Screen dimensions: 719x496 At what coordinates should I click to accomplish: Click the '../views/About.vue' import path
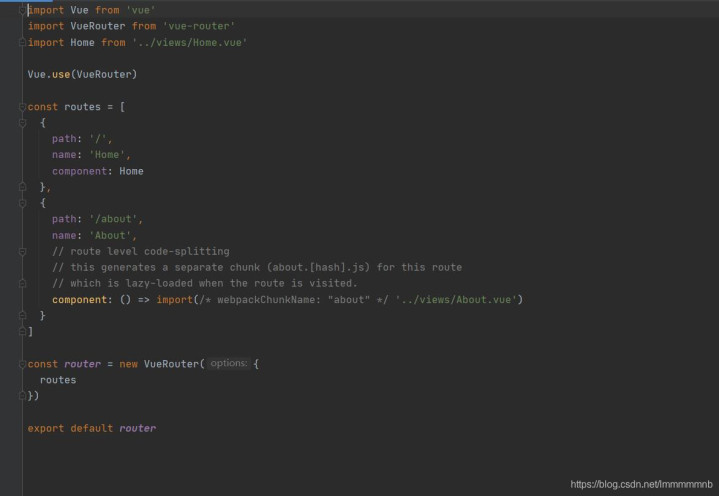(458, 299)
